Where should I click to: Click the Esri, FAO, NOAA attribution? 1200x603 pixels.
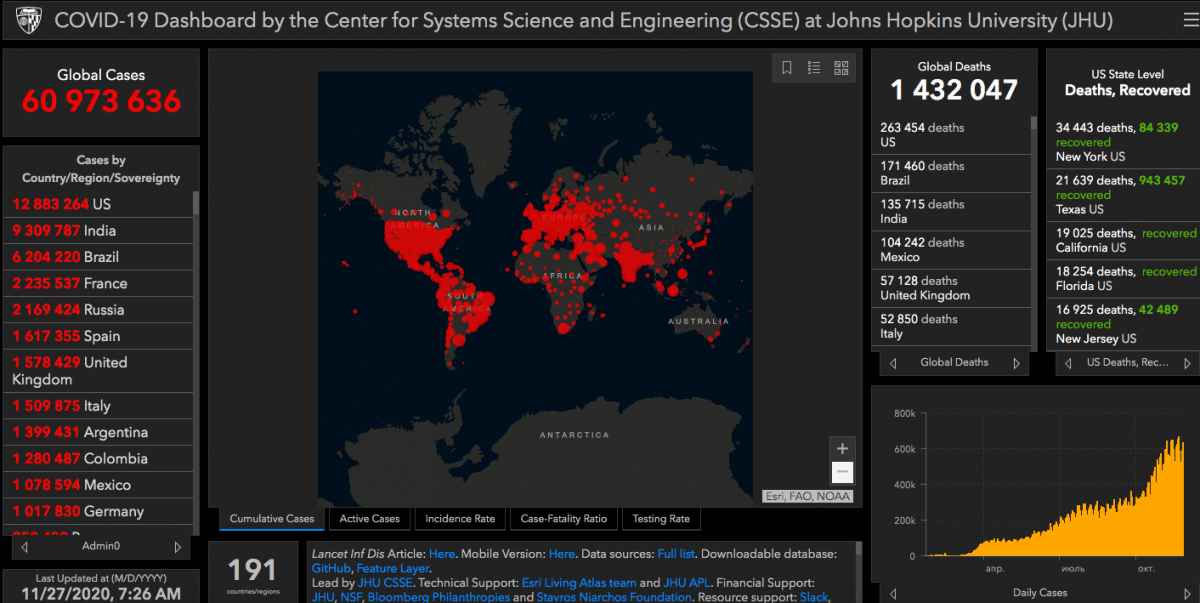(x=808, y=495)
